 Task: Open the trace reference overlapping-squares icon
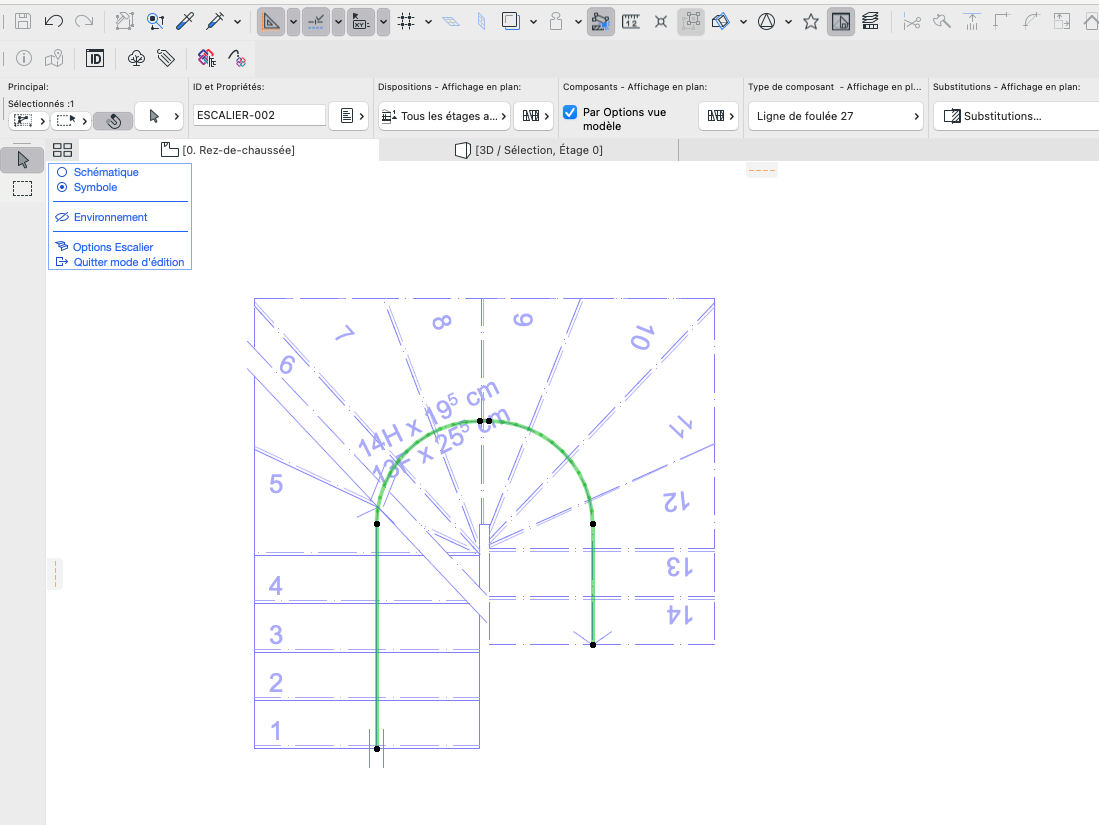point(511,22)
